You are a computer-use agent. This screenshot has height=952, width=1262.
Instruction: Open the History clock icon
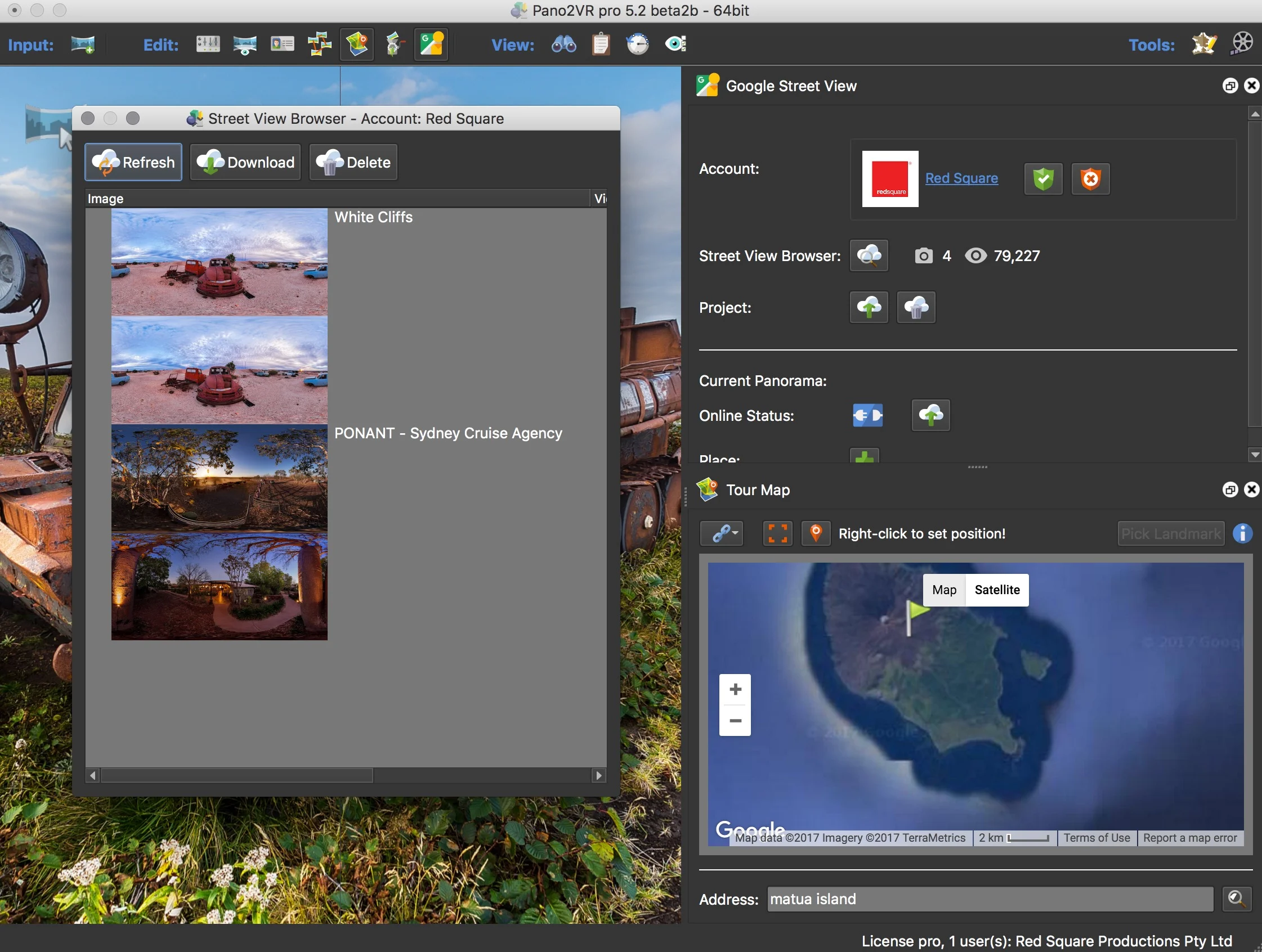(x=637, y=44)
